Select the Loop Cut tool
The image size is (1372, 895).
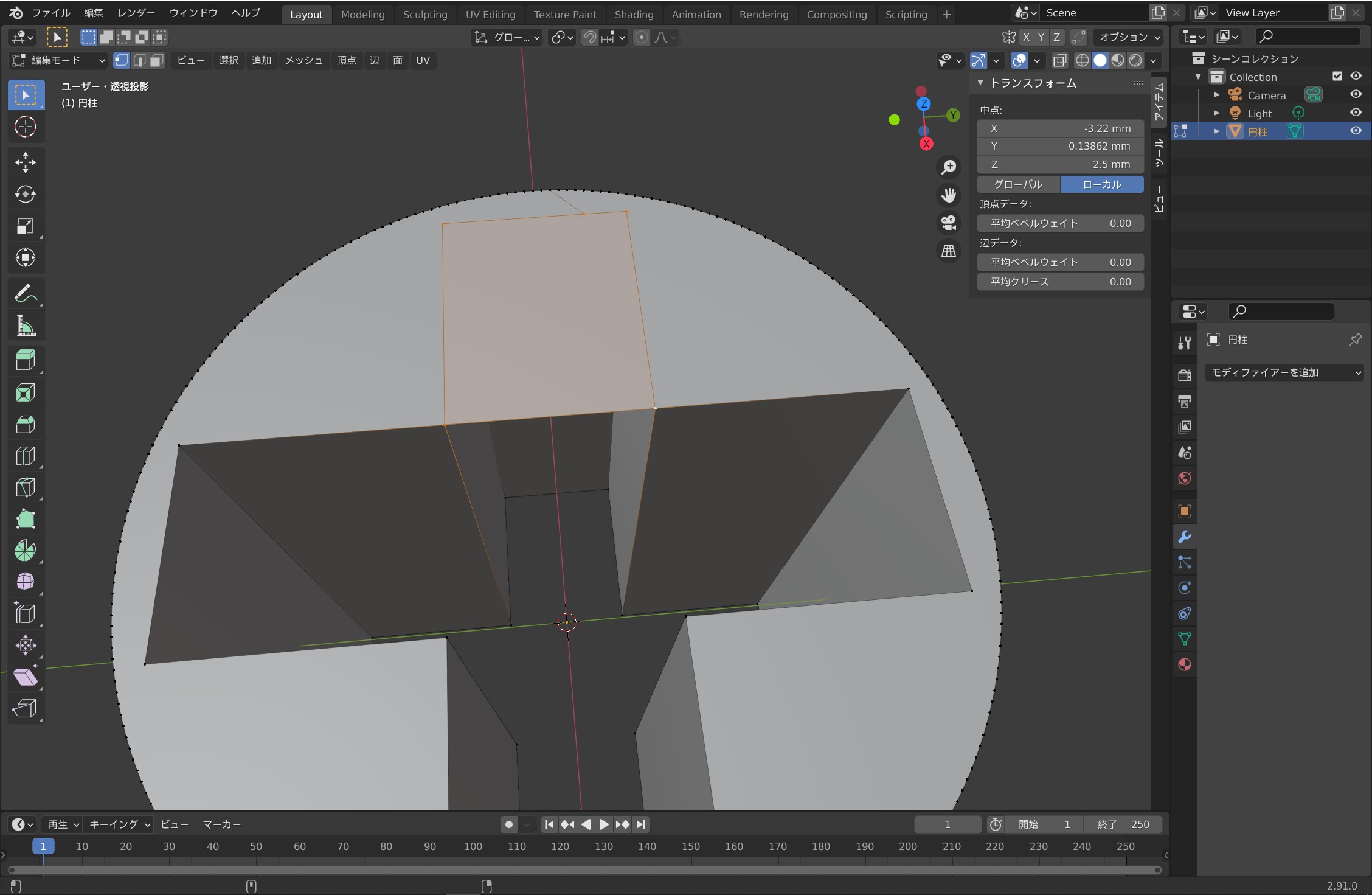25,456
